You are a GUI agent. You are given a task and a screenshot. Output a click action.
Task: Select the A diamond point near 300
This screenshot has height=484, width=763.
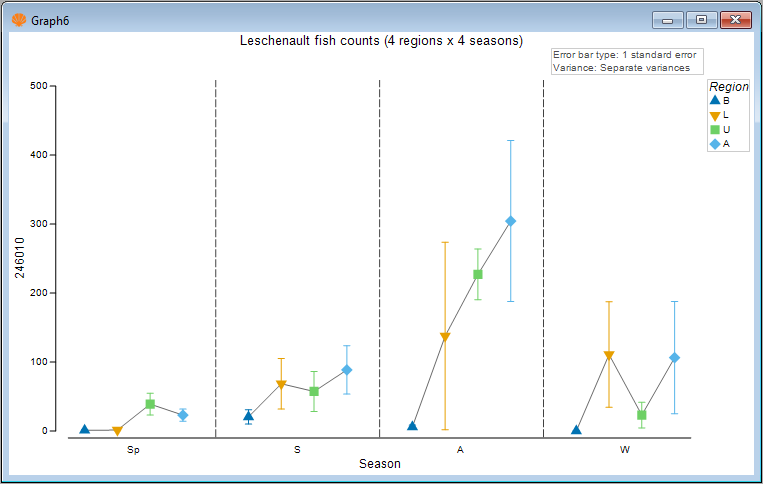point(510,221)
